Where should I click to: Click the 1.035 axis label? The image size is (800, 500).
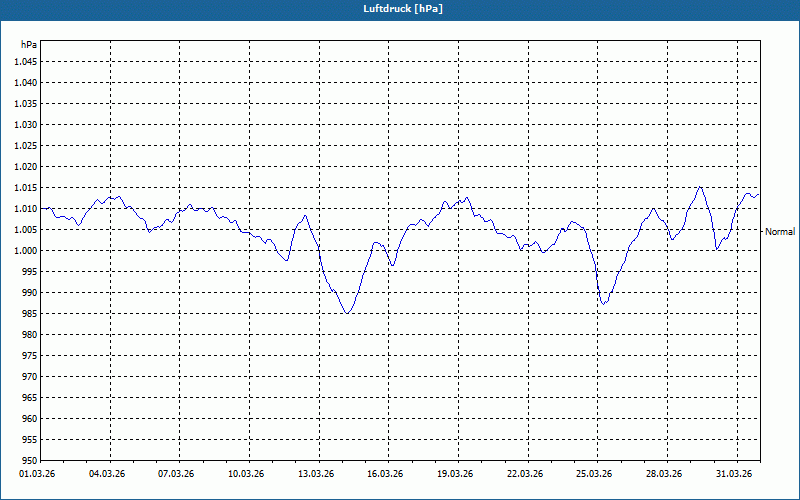(x=26, y=104)
